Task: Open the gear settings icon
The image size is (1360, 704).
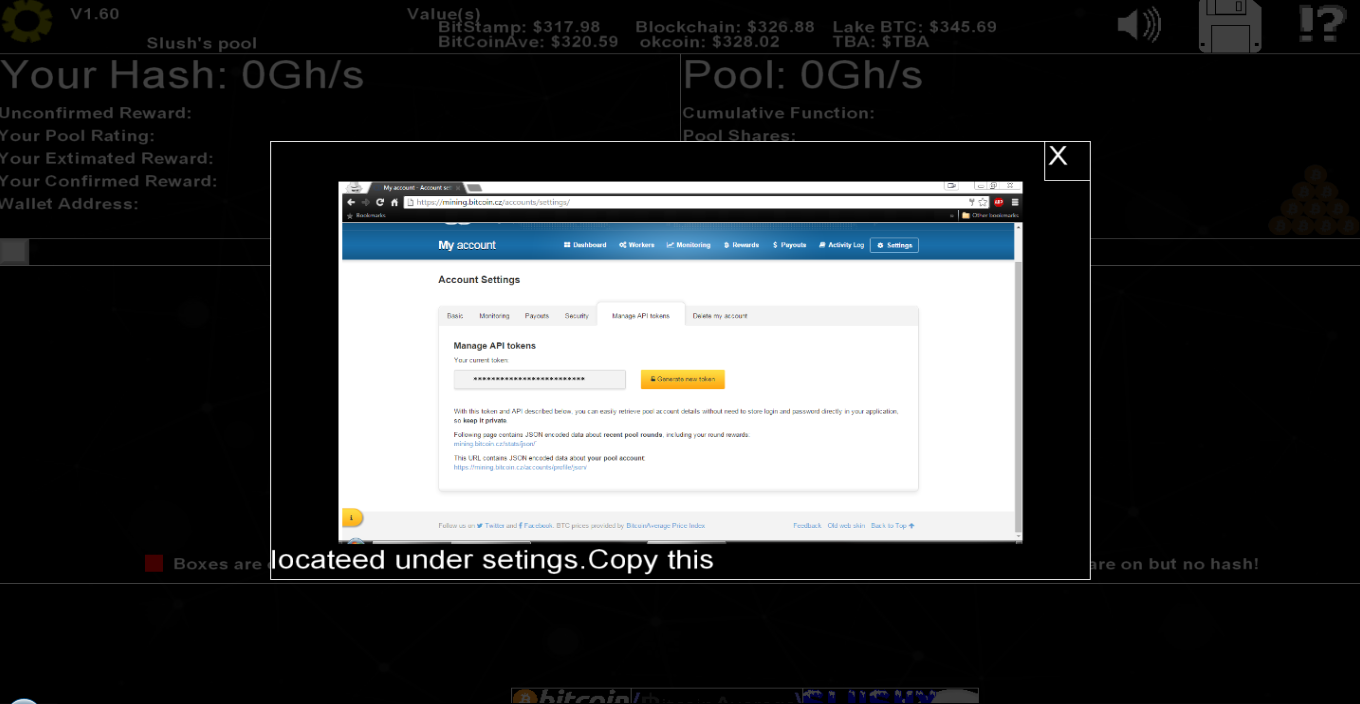Action: coord(26,19)
